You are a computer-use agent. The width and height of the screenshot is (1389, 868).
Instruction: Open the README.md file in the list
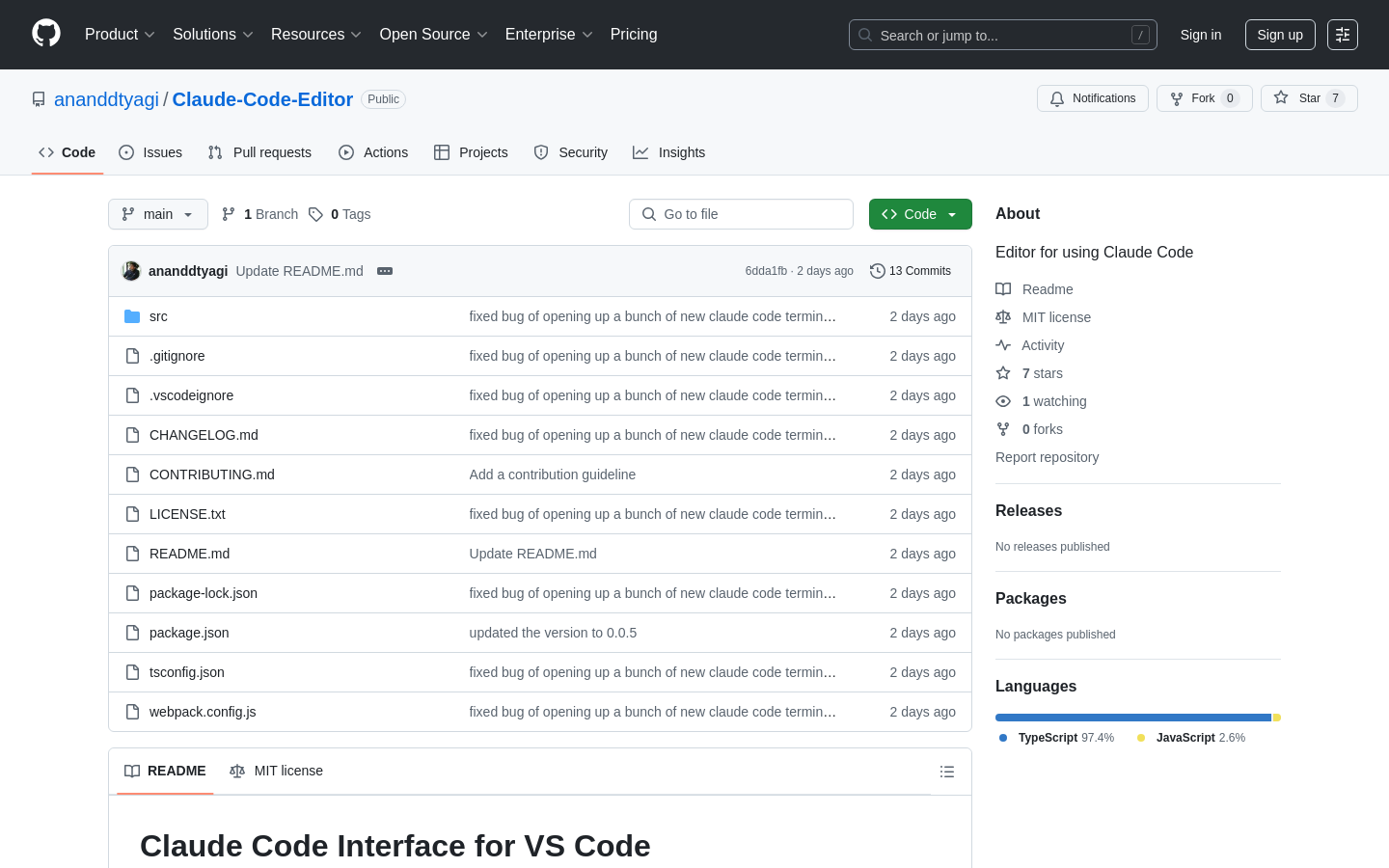click(189, 554)
